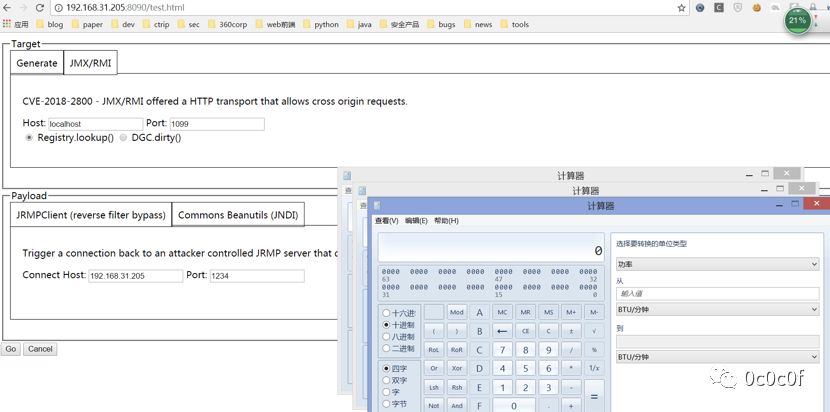The height and width of the screenshot is (412, 830).
Task: Open the blog bookmark folder
Action: tap(49, 24)
